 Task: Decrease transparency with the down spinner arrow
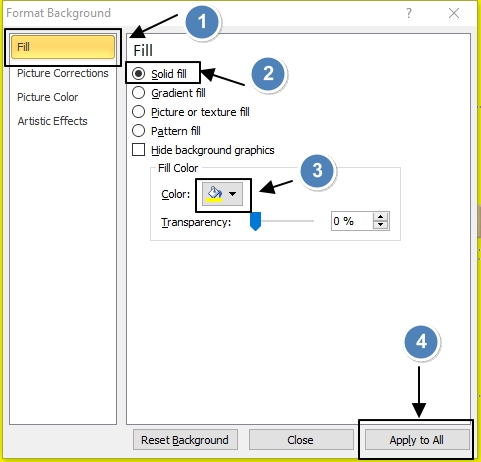tap(380, 225)
